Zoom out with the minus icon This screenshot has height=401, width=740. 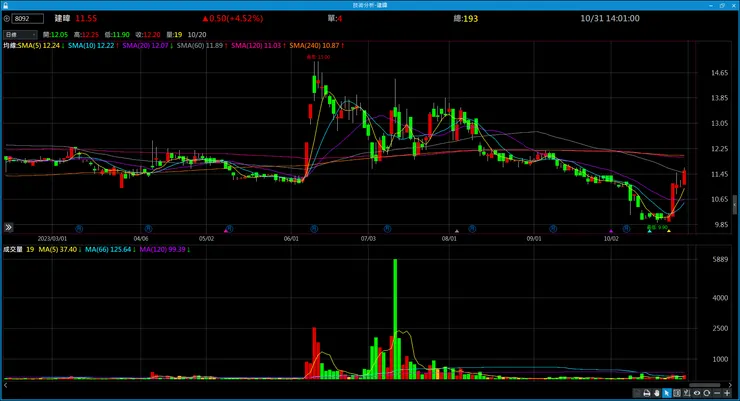(x=717, y=393)
